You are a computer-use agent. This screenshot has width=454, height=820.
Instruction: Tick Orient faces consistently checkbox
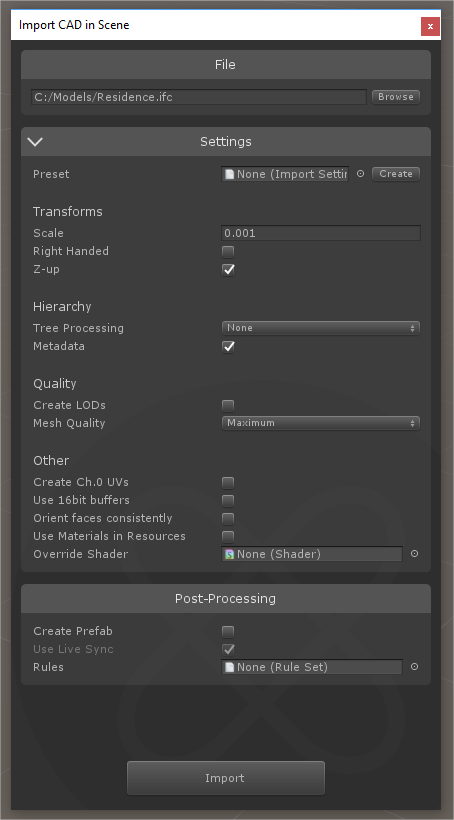pos(228,519)
